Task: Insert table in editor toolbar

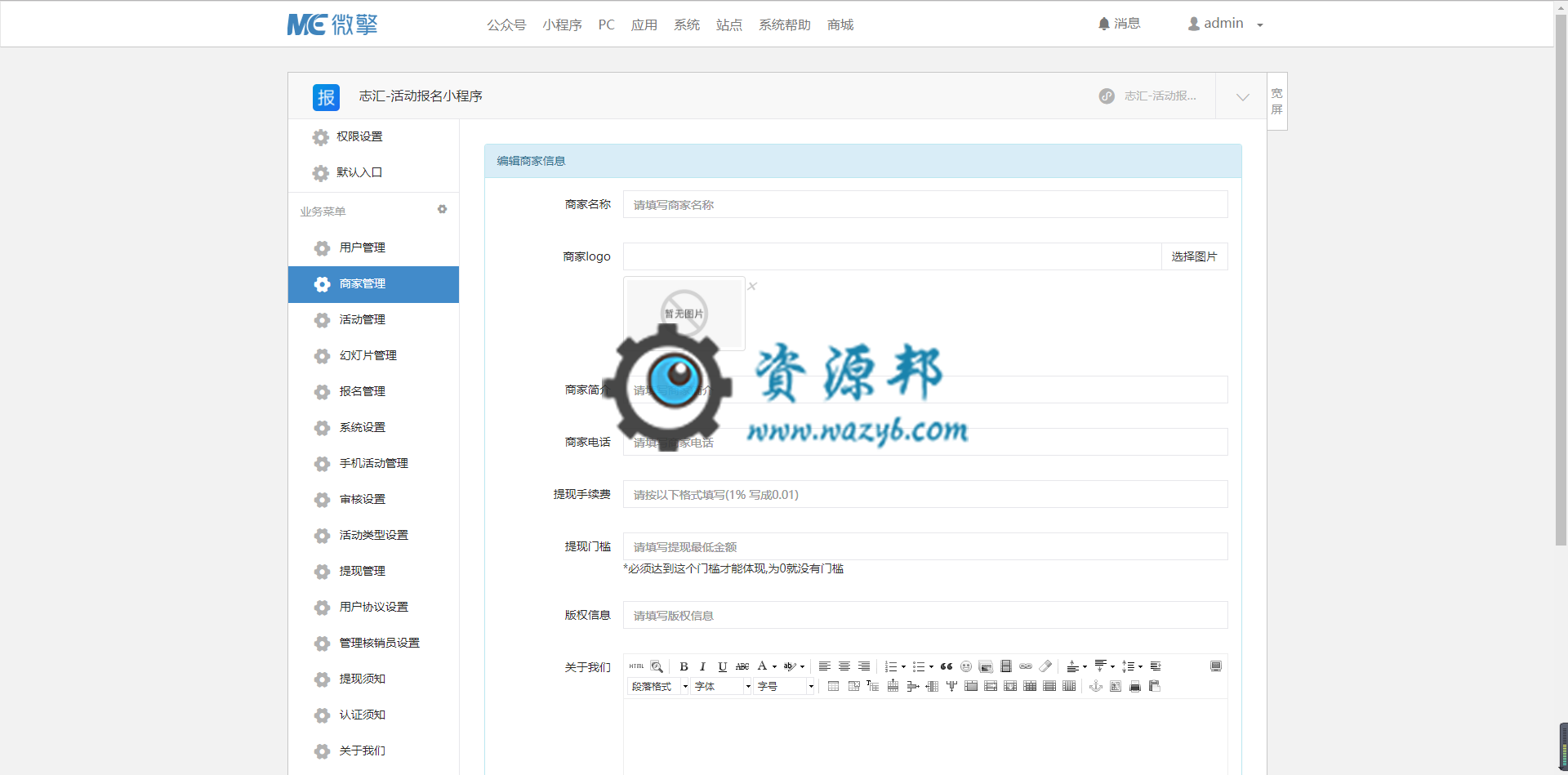Action: coord(833,686)
